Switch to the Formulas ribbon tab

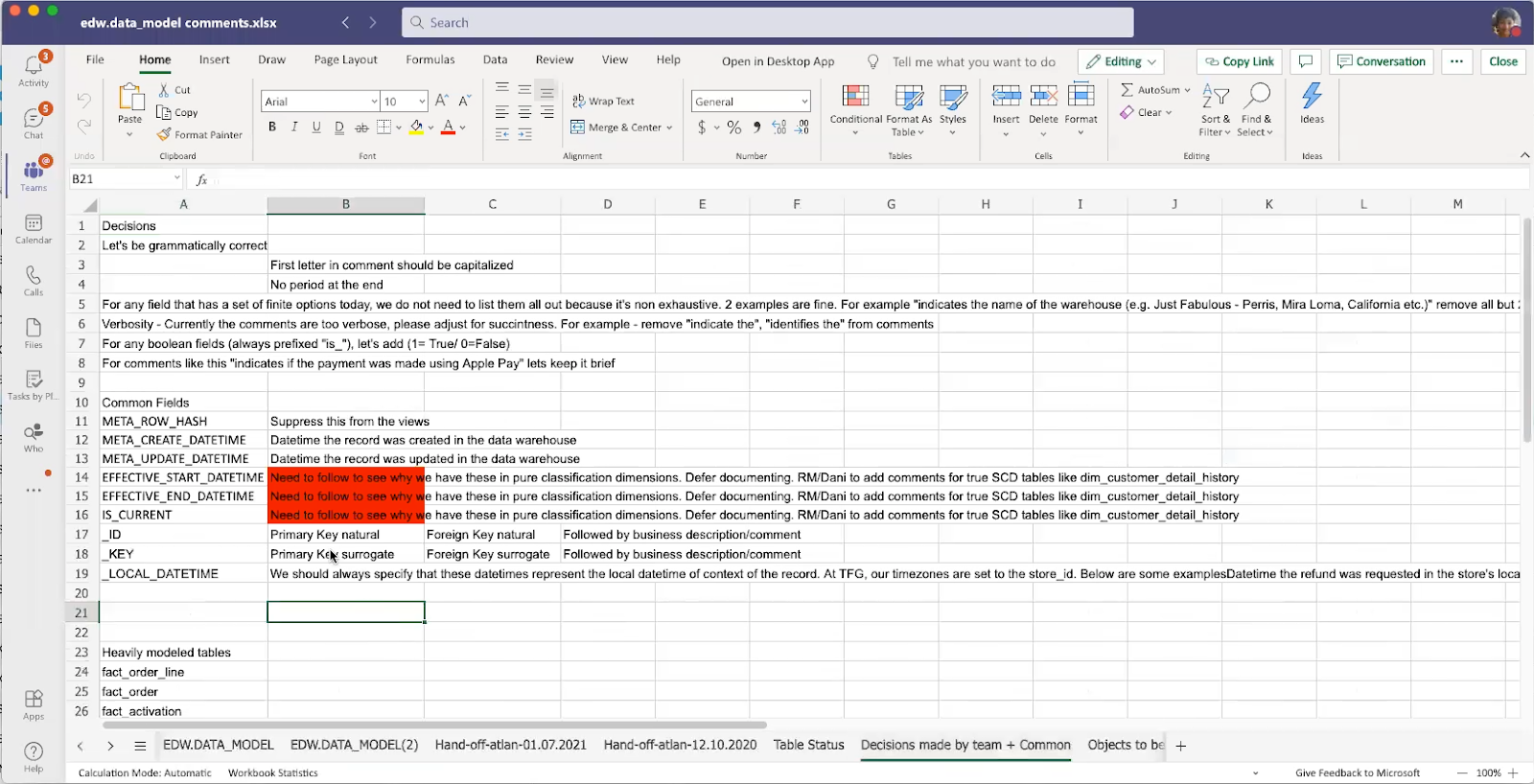430,59
